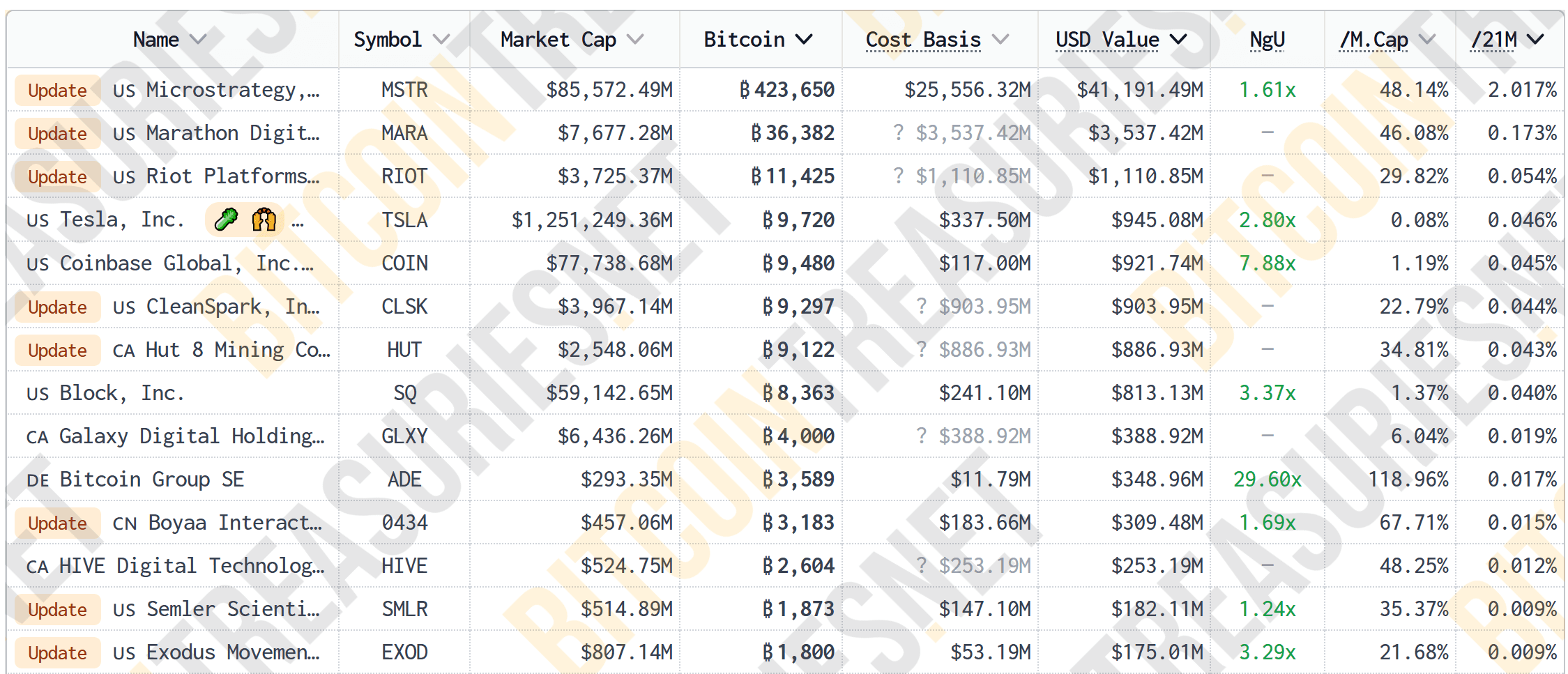Sort by the USD Value column arrow
This screenshot has width=1568, height=674.
pyautogui.click(x=1178, y=40)
